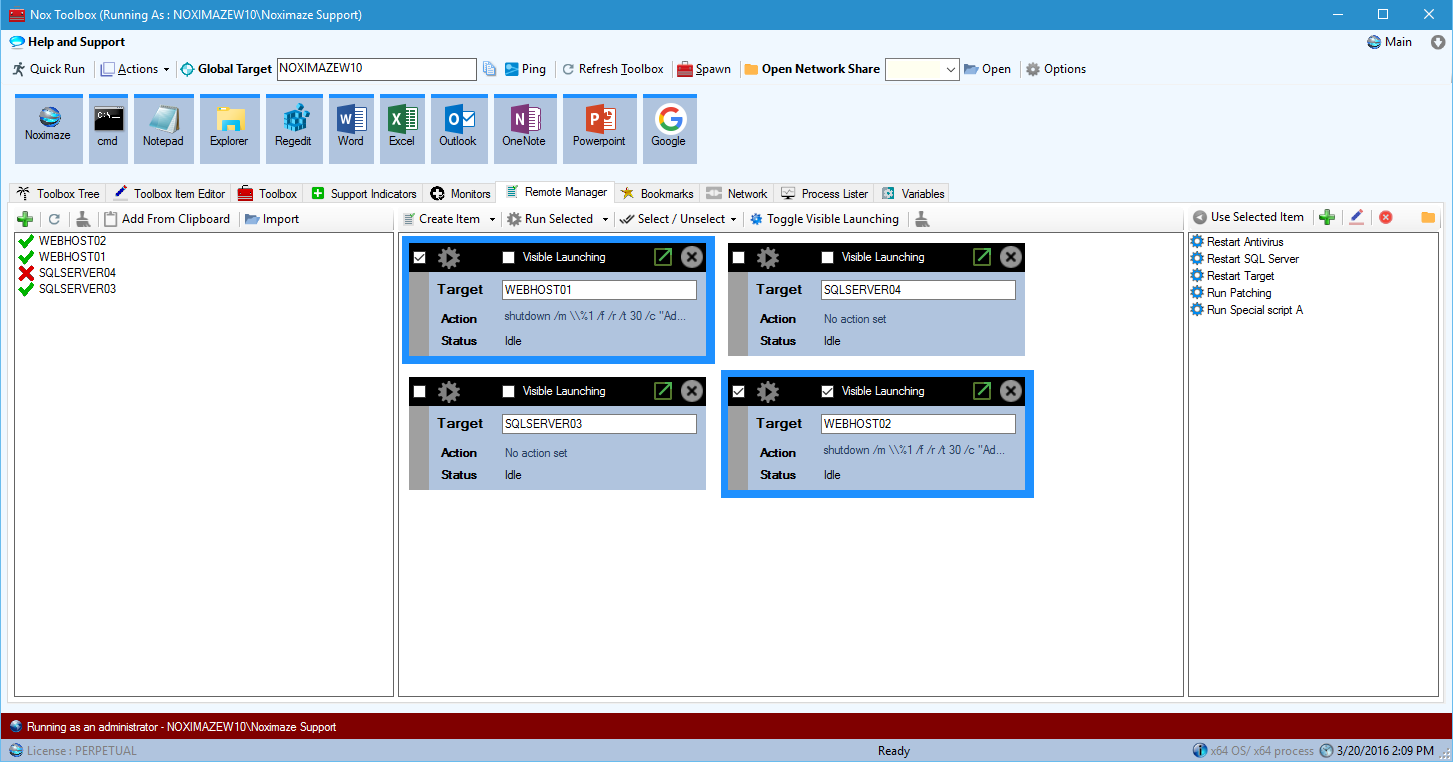Launch the Noximaze application icon

(47, 128)
